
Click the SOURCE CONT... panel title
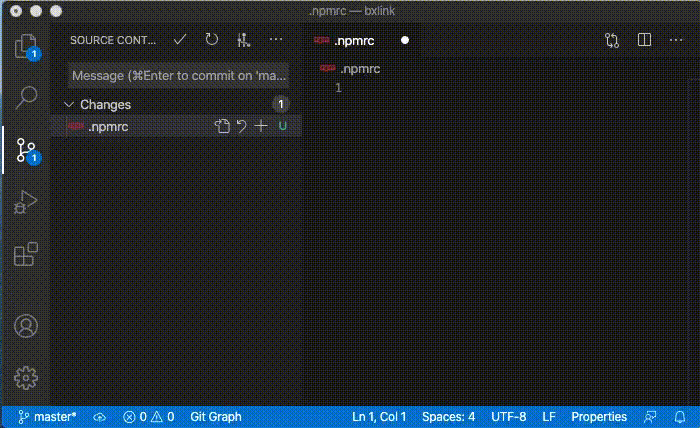tap(113, 40)
